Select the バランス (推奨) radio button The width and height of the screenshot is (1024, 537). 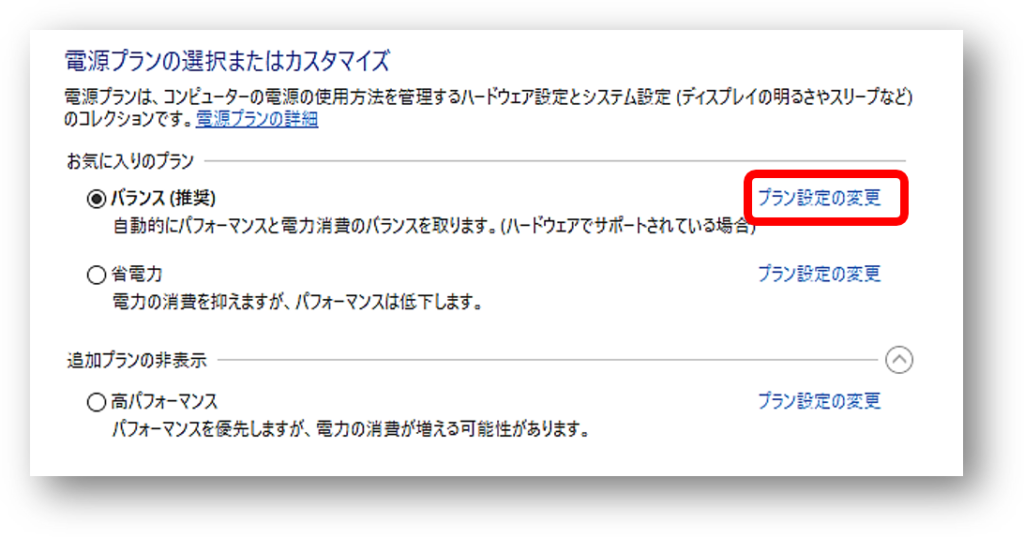97,199
